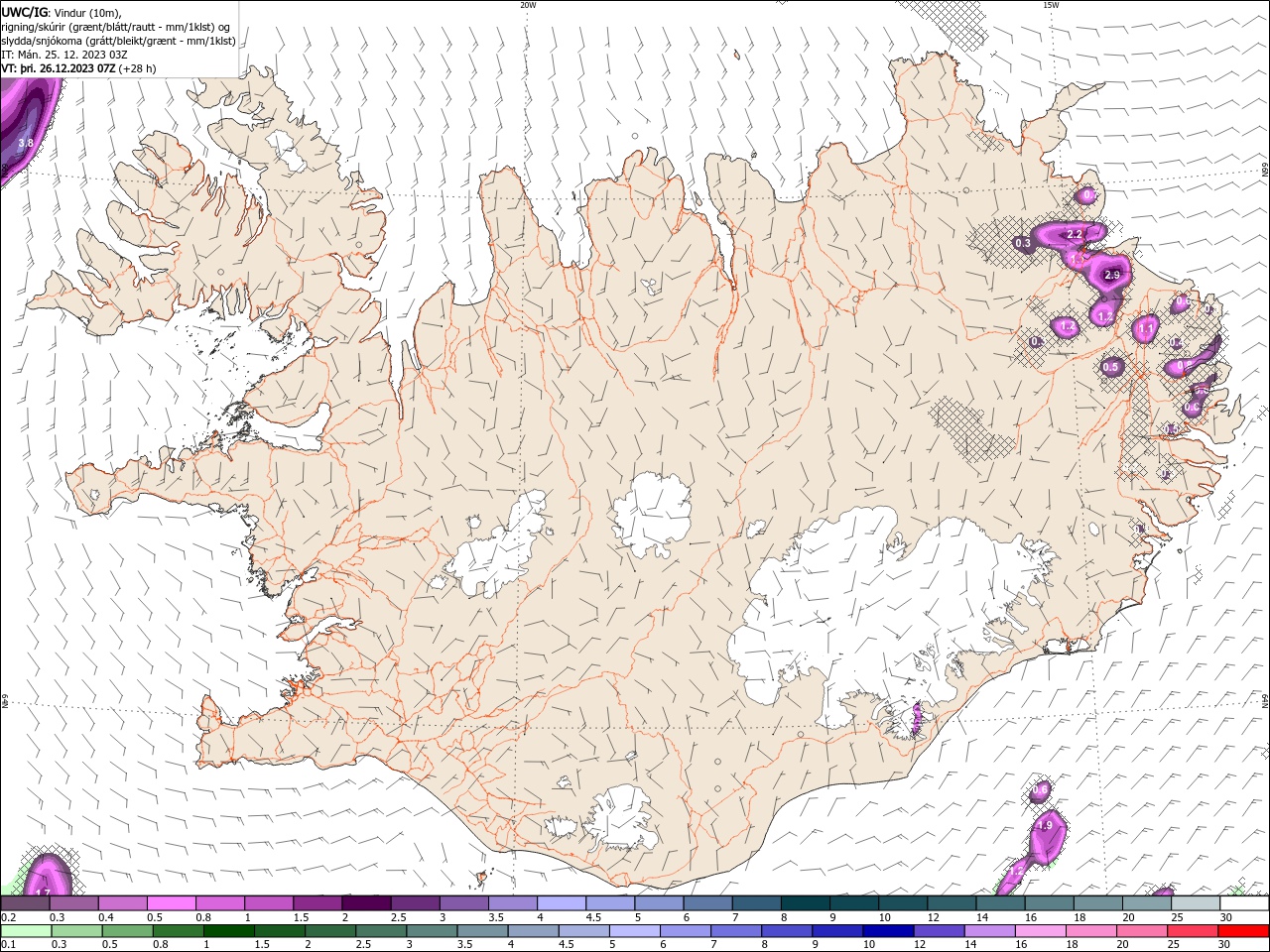Select the lavender swatch between 4 and 4.5 on the purple scale
The image size is (1270, 952).
tap(561, 903)
